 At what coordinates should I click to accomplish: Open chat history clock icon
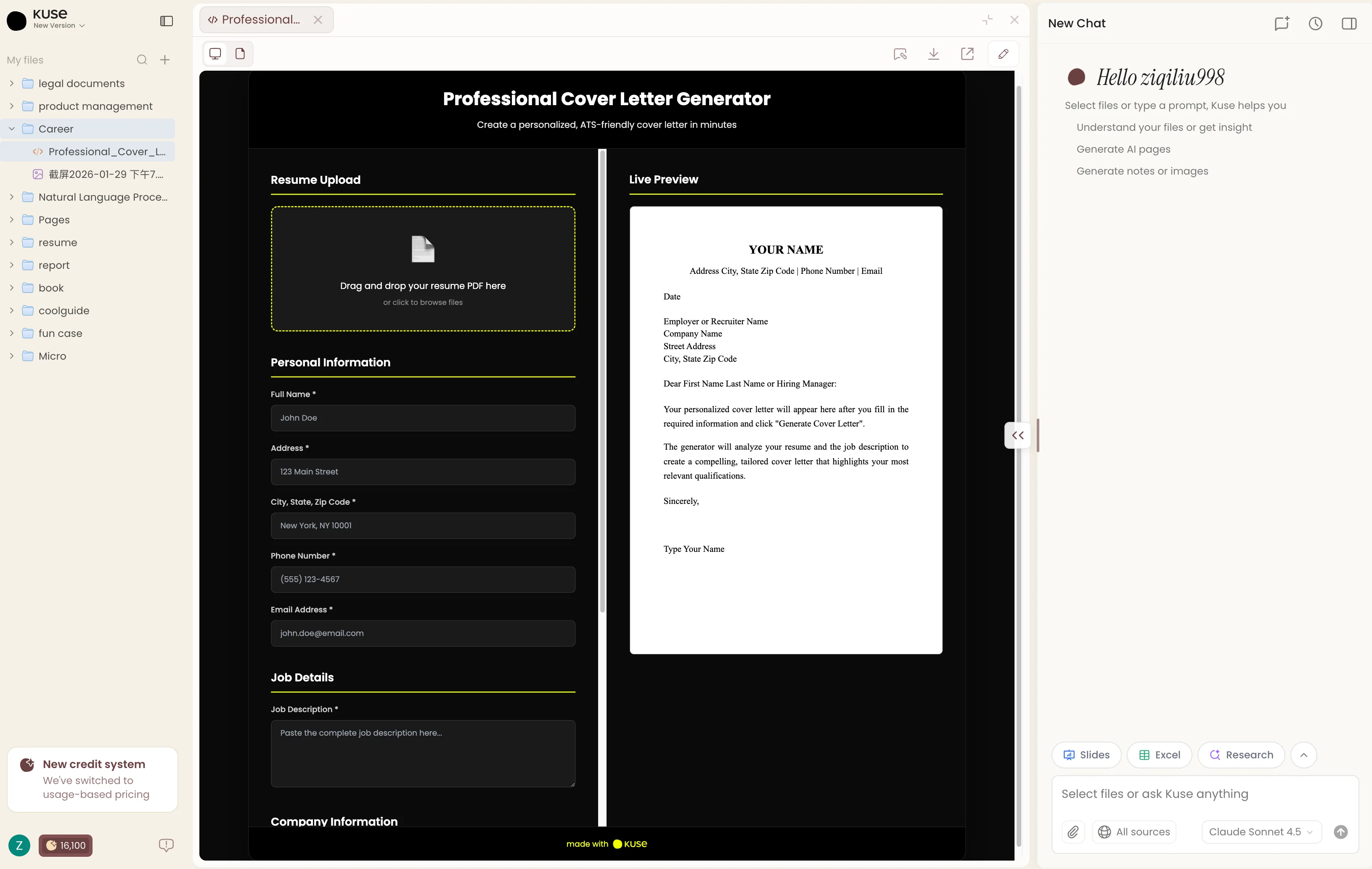(1315, 24)
